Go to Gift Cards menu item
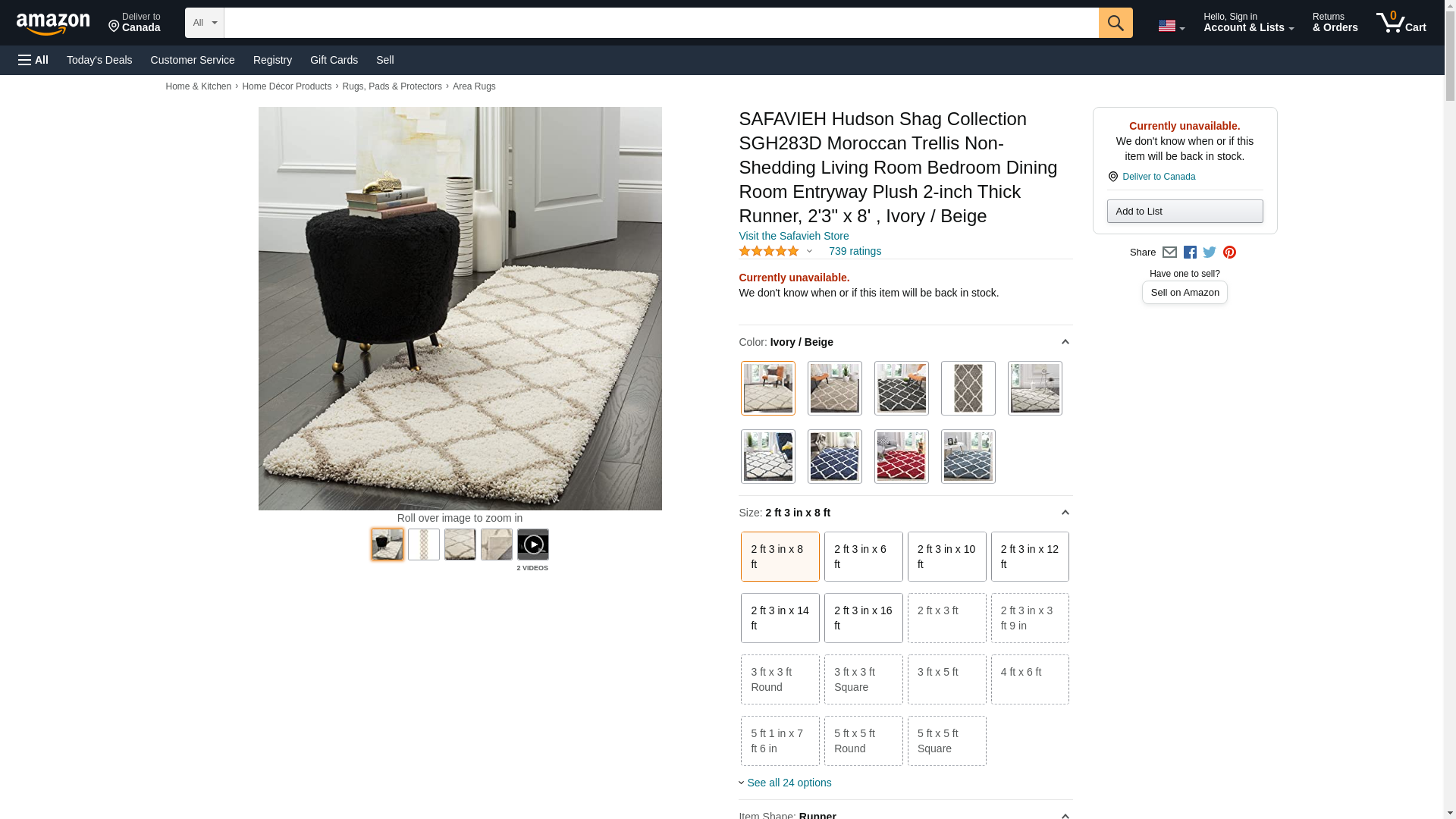Image resolution: width=1456 pixels, height=819 pixels. [334, 60]
